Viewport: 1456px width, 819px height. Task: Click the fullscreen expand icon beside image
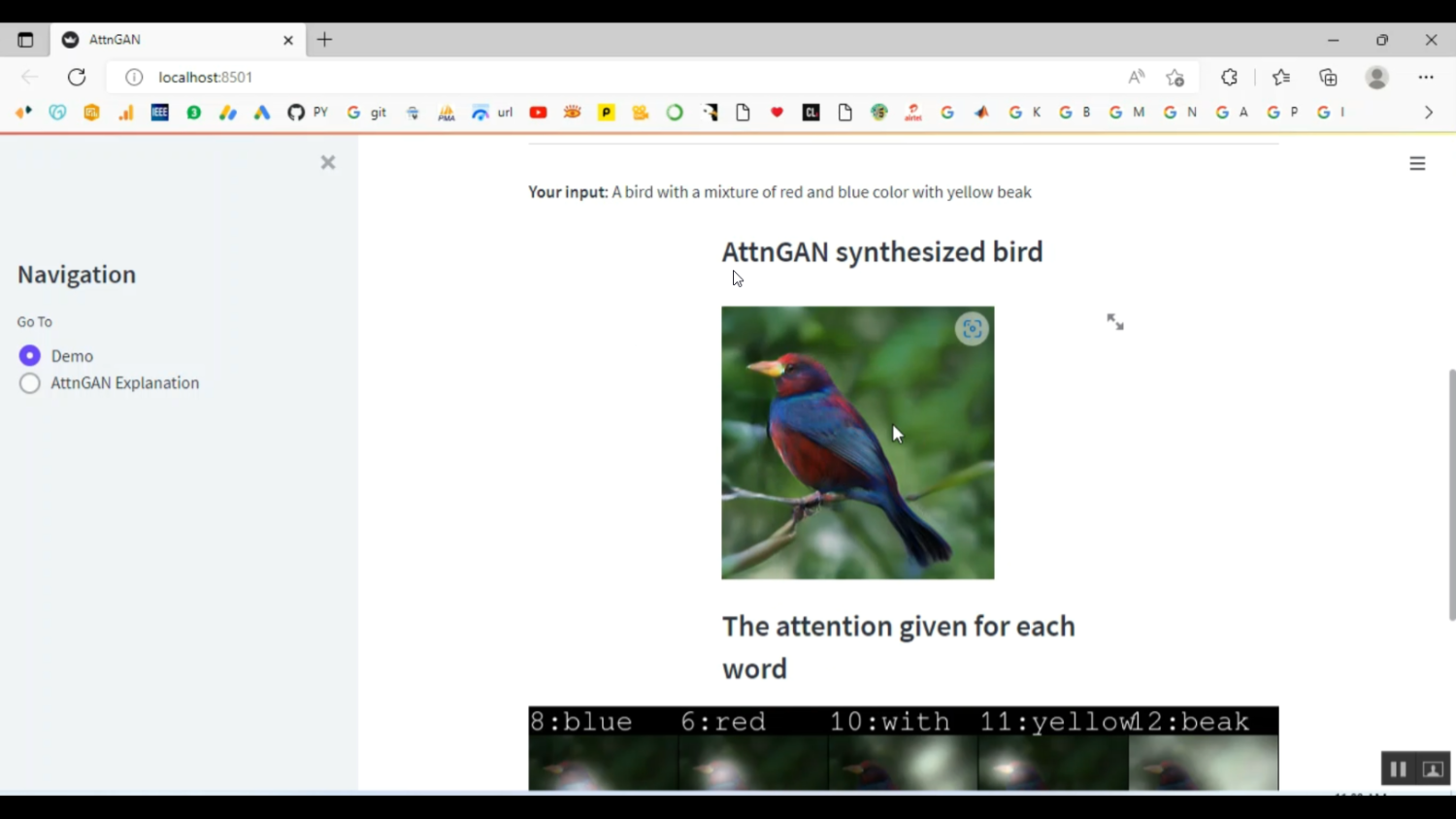coord(1115,322)
